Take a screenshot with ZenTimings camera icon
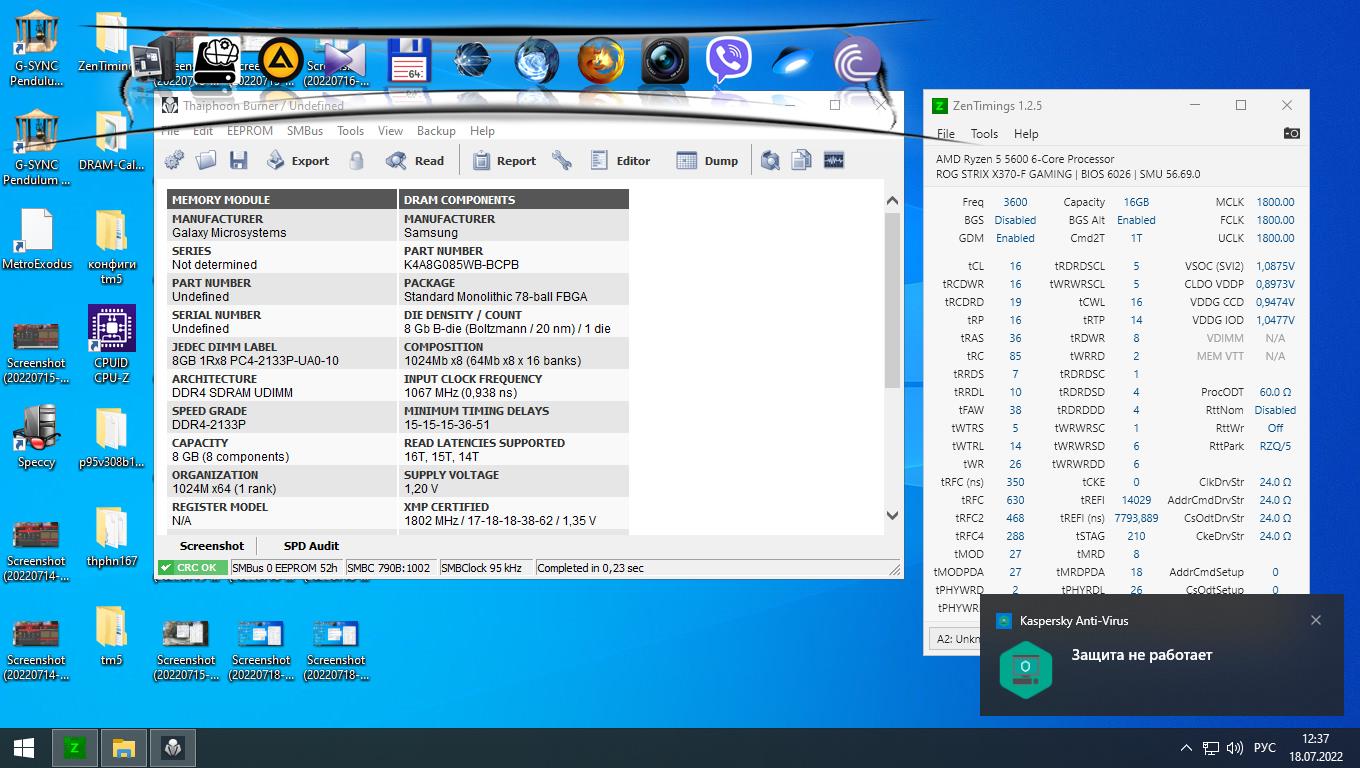This screenshot has width=1360, height=768. tap(1292, 133)
